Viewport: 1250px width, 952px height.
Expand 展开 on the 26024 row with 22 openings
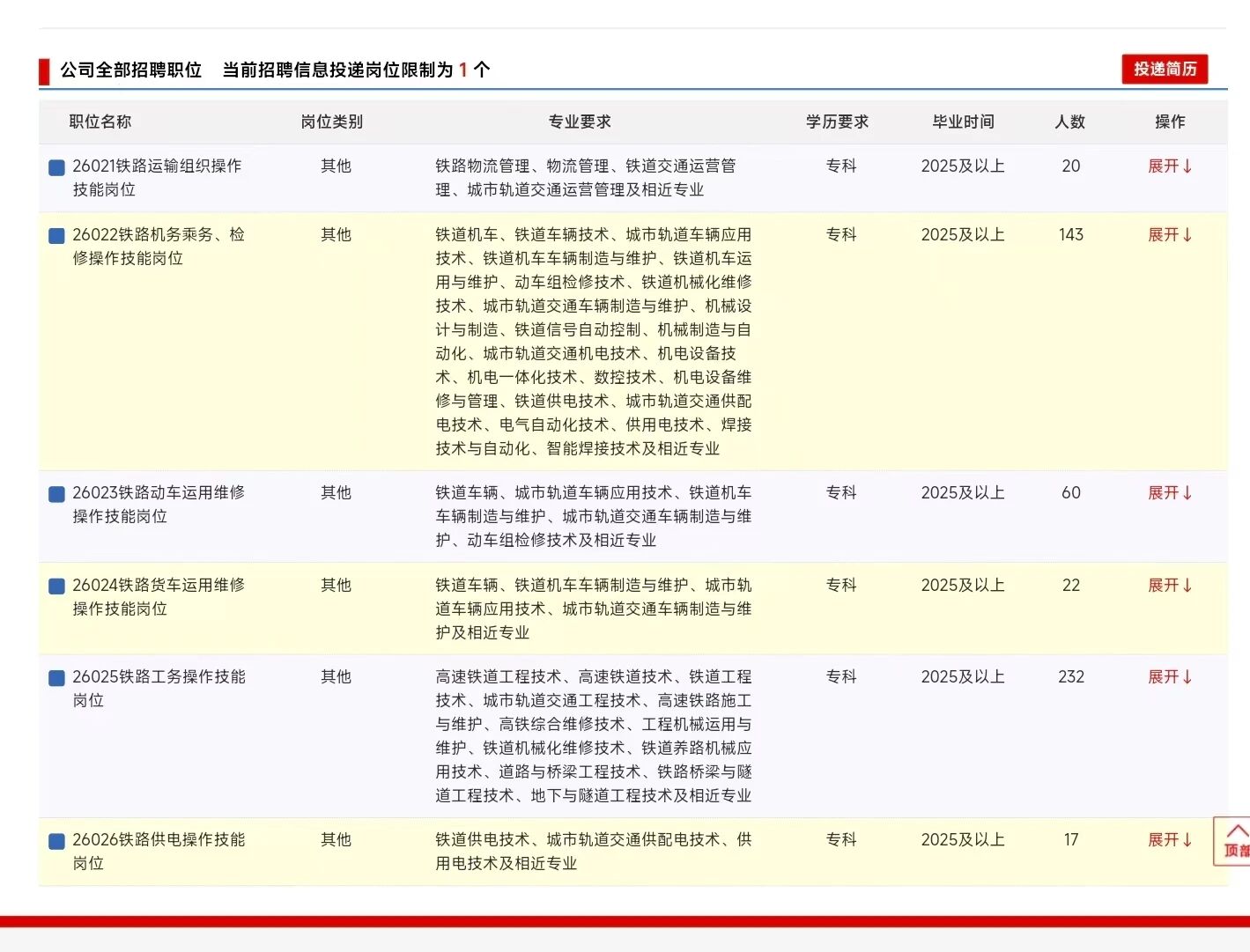pyautogui.click(x=1169, y=586)
